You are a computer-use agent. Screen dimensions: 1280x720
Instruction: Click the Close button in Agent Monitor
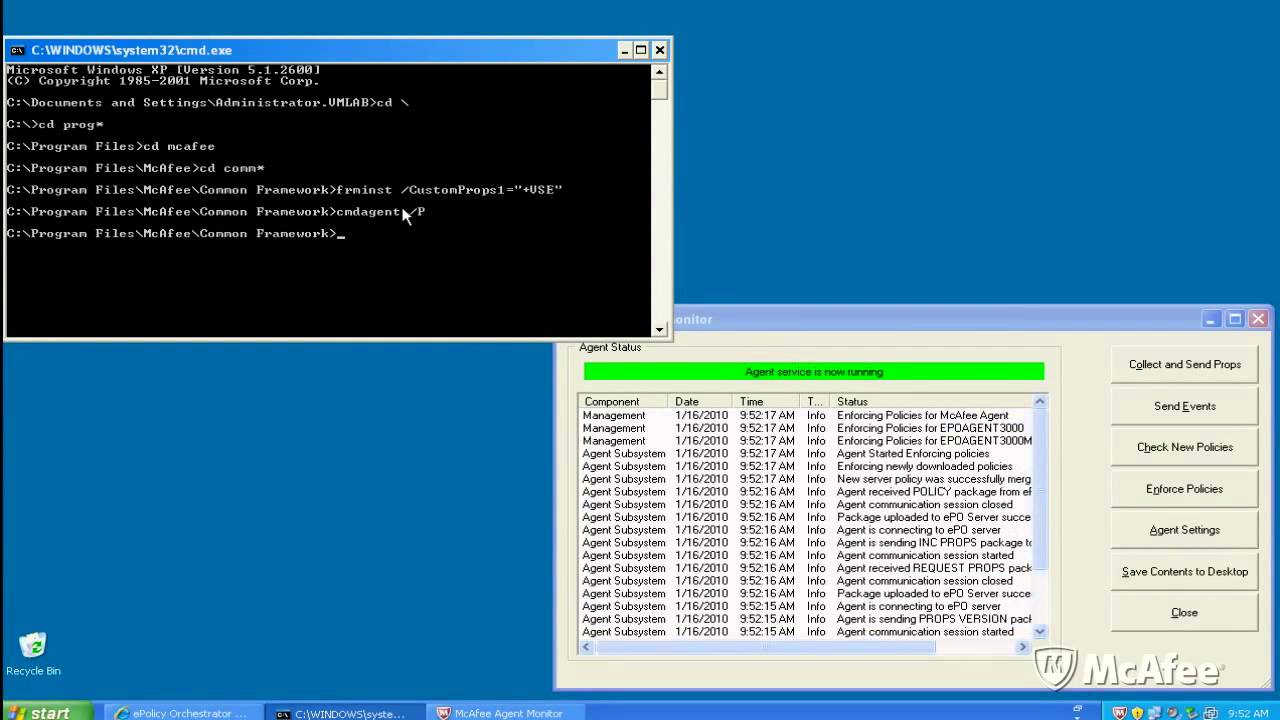coord(1185,612)
